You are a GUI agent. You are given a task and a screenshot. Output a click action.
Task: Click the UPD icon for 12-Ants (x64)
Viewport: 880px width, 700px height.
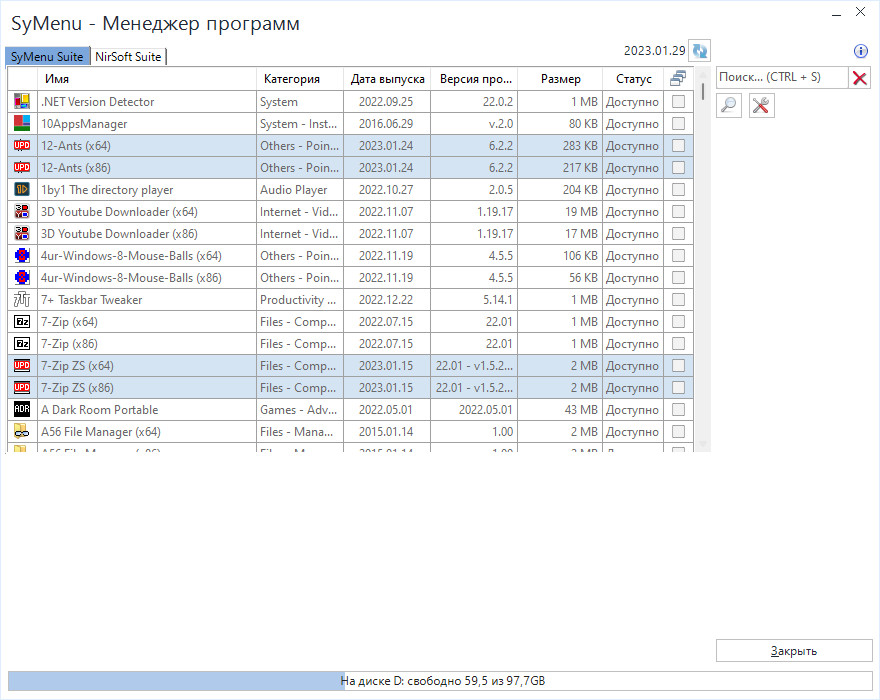point(22,145)
